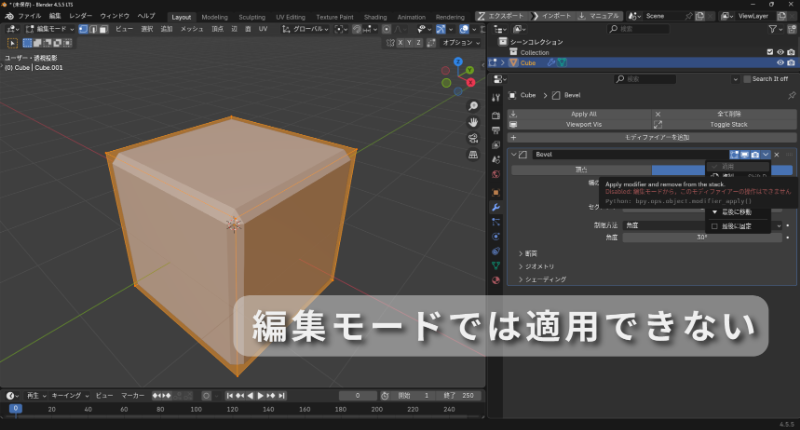This screenshot has height=430, width=800.
Task: Open Object Constraints tab icon
Action: pyautogui.click(x=495, y=251)
